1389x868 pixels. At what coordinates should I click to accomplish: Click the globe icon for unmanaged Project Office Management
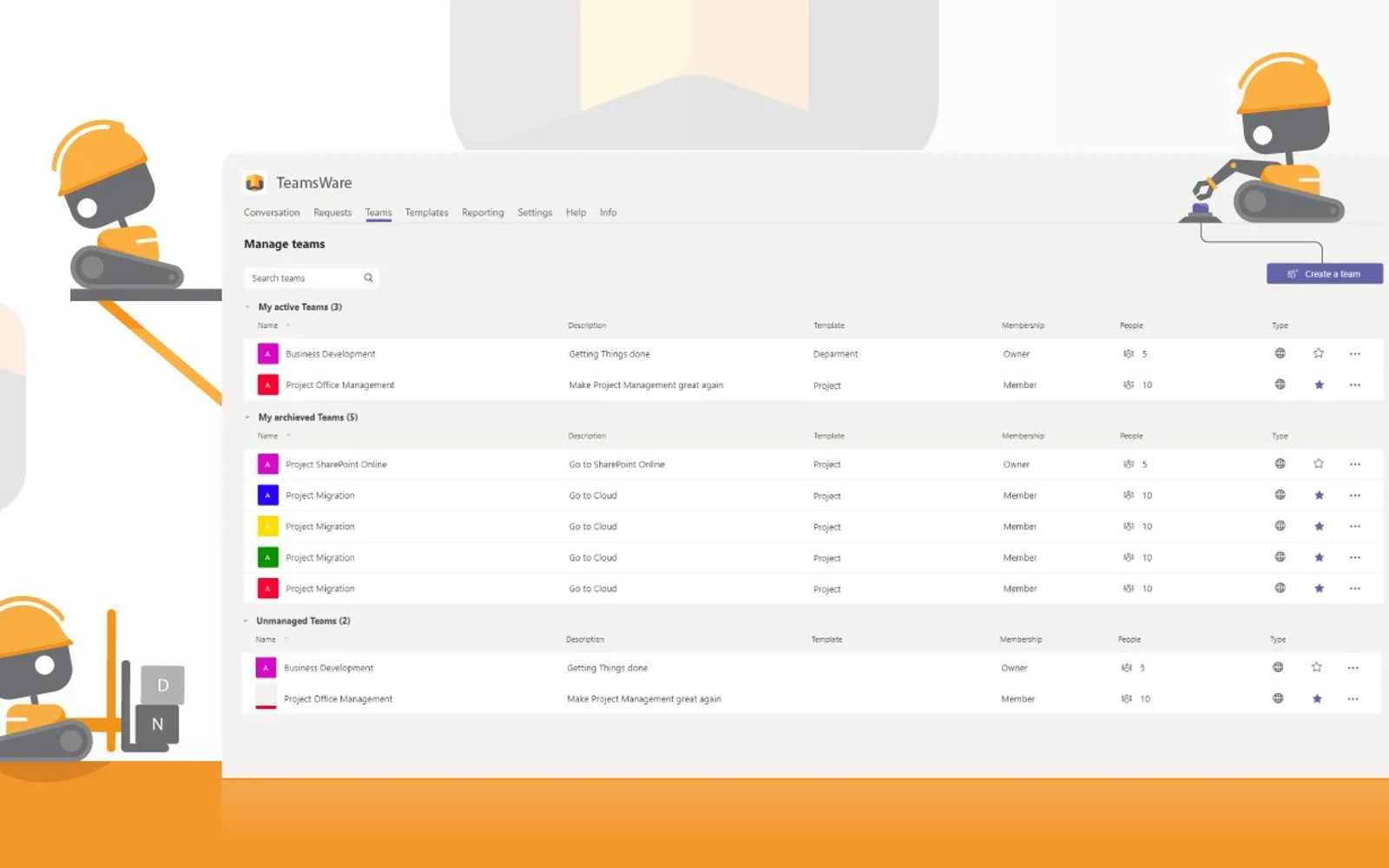coord(1278,698)
